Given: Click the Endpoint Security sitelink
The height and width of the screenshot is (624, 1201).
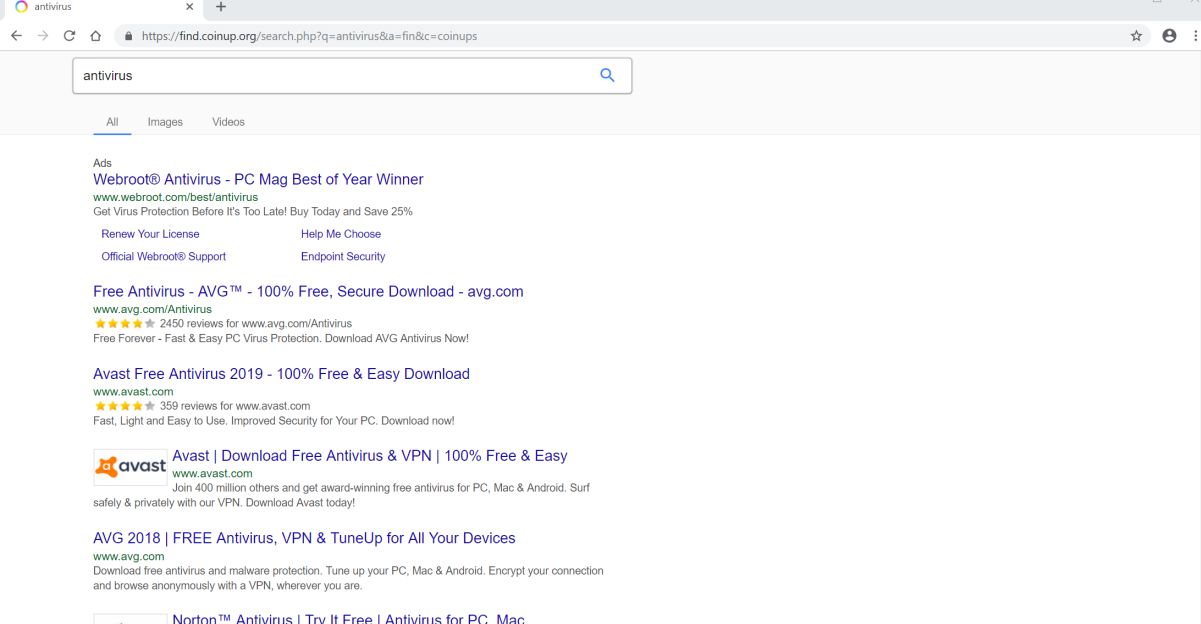Looking at the screenshot, I should pyautogui.click(x=343, y=257).
